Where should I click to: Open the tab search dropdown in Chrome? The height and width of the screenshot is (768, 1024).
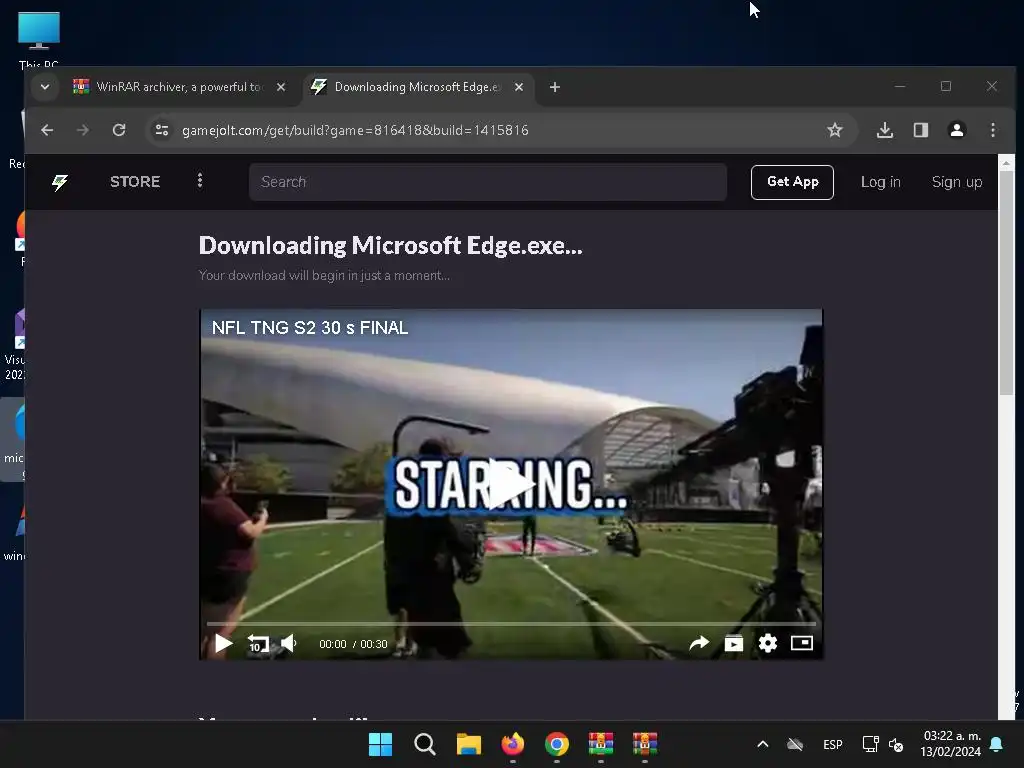44,87
